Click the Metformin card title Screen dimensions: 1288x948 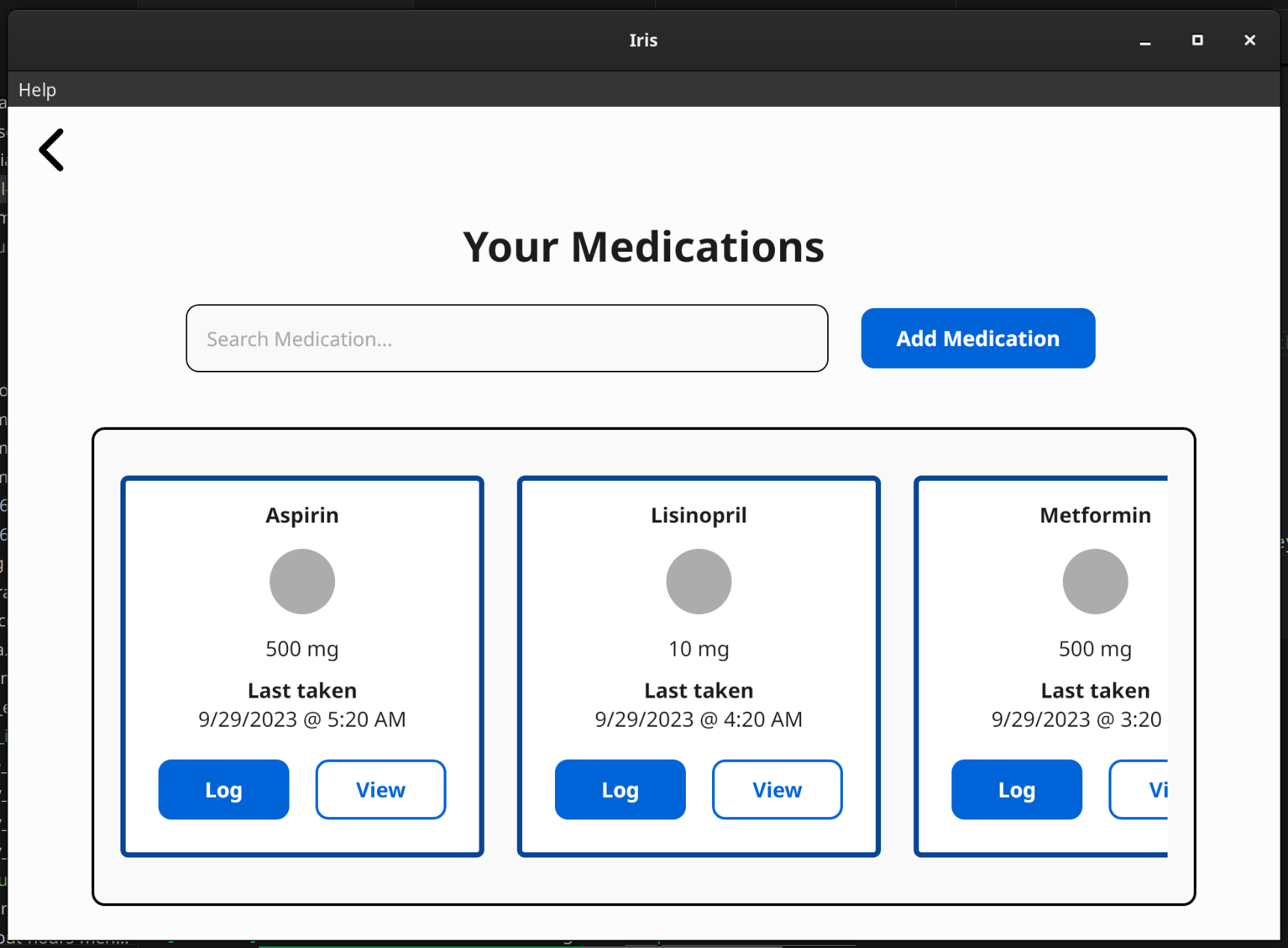pos(1095,515)
